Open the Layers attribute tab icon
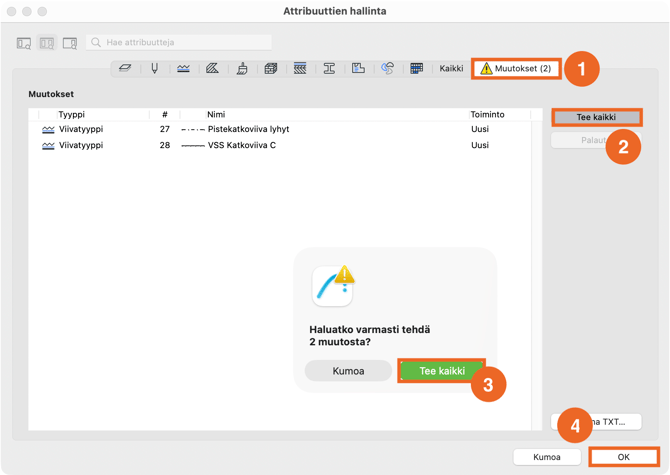Screen dimensions: 670x475 [x=125, y=69]
